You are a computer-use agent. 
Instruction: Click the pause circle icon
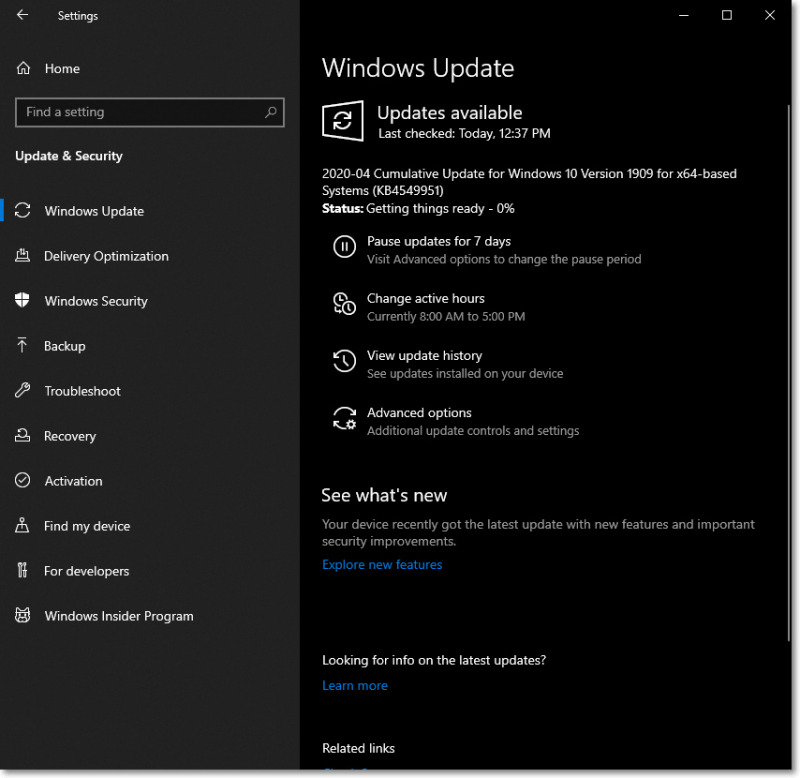click(344, 247)
